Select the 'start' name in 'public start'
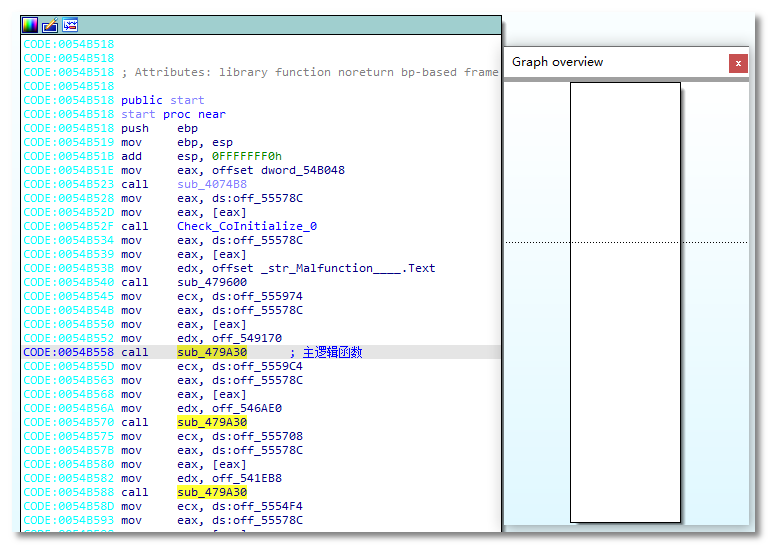This screenshot has width=768, height=545. [187, 100]
